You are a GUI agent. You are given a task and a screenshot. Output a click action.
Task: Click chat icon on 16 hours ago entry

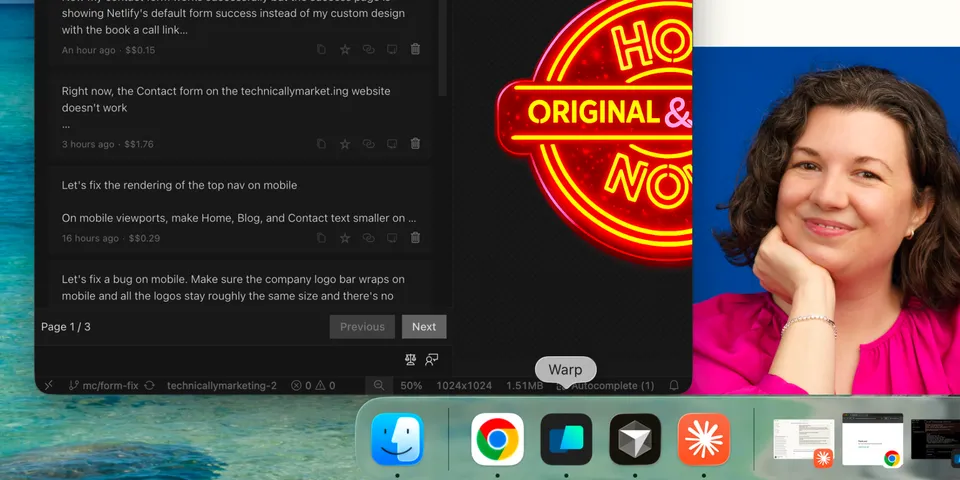pos(392,238)
